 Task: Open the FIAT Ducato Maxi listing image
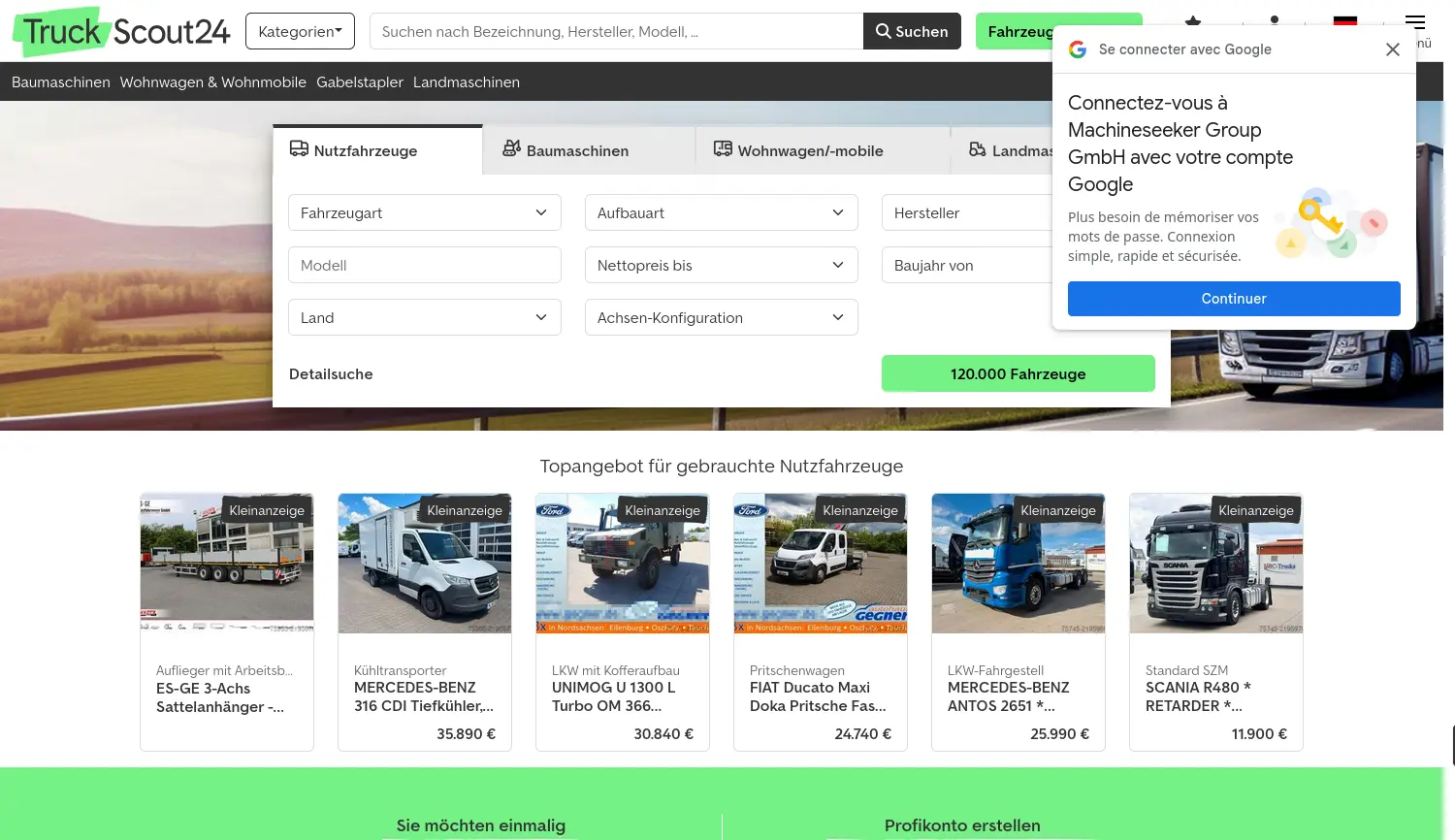click(x=821, y=564)
